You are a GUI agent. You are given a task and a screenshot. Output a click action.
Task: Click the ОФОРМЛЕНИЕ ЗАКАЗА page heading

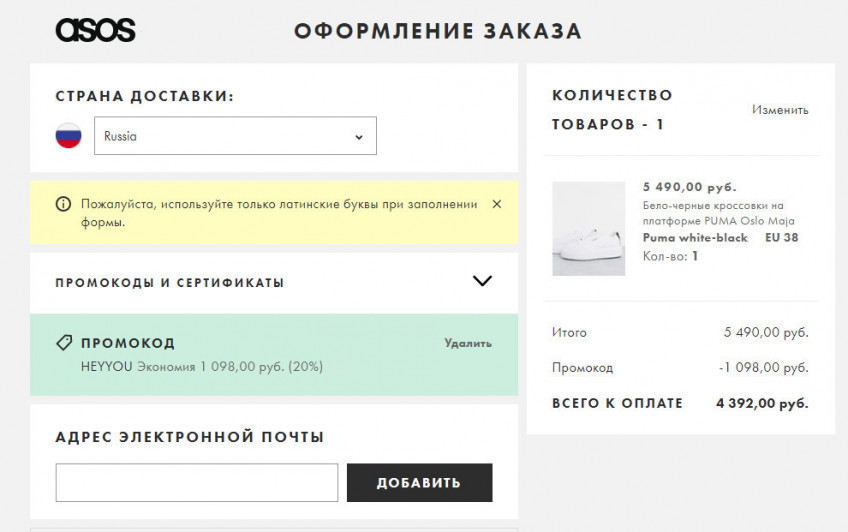pyautogui.click(x=438, y=31)
